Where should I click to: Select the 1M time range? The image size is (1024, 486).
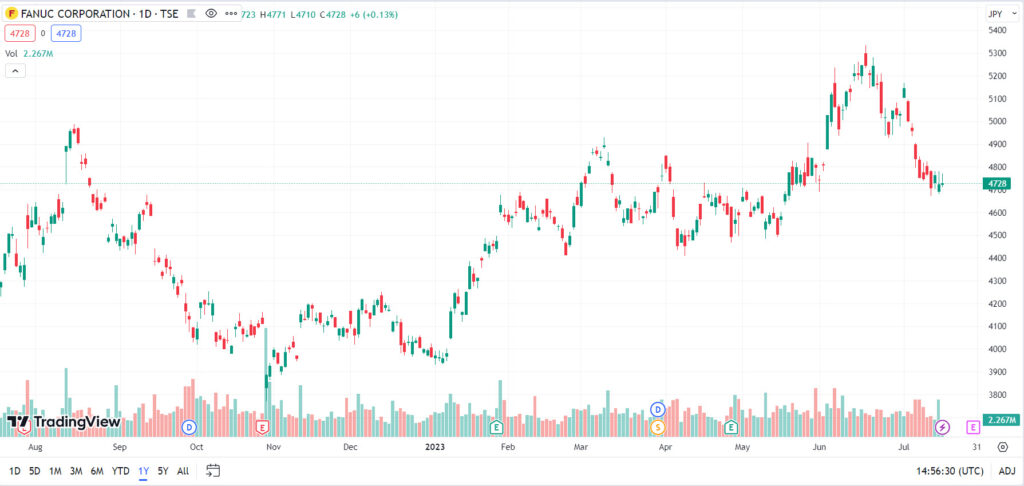click(x=56, y=470)
